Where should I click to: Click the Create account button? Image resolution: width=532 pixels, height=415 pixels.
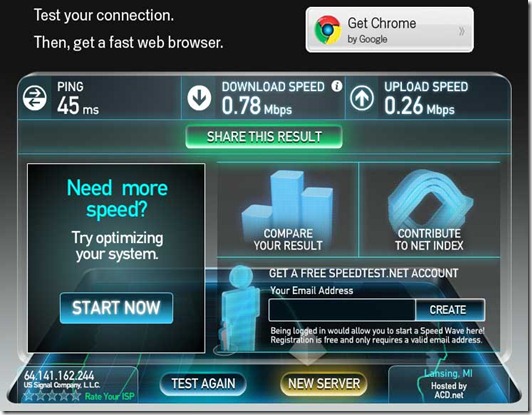[x=449, y=310]
